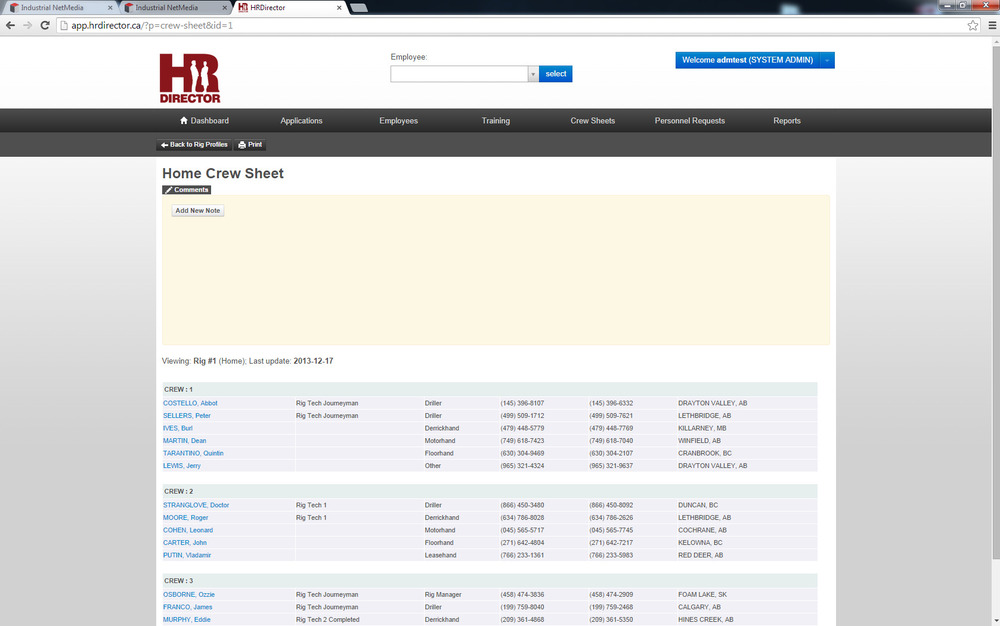Click KILLARNEY, MB location cell
Image resolution: width=1000 pixels, height=626 pixels.
coord(702,428)
